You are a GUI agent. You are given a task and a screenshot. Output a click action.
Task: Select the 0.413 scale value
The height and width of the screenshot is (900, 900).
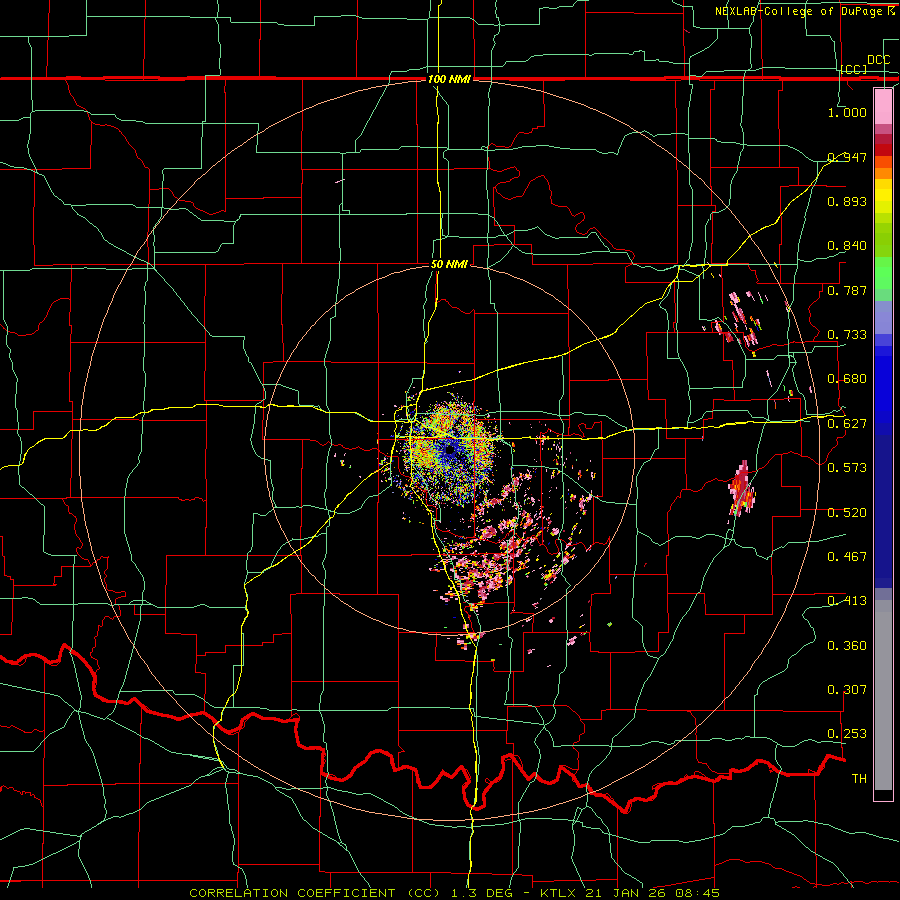click(847, 601)
